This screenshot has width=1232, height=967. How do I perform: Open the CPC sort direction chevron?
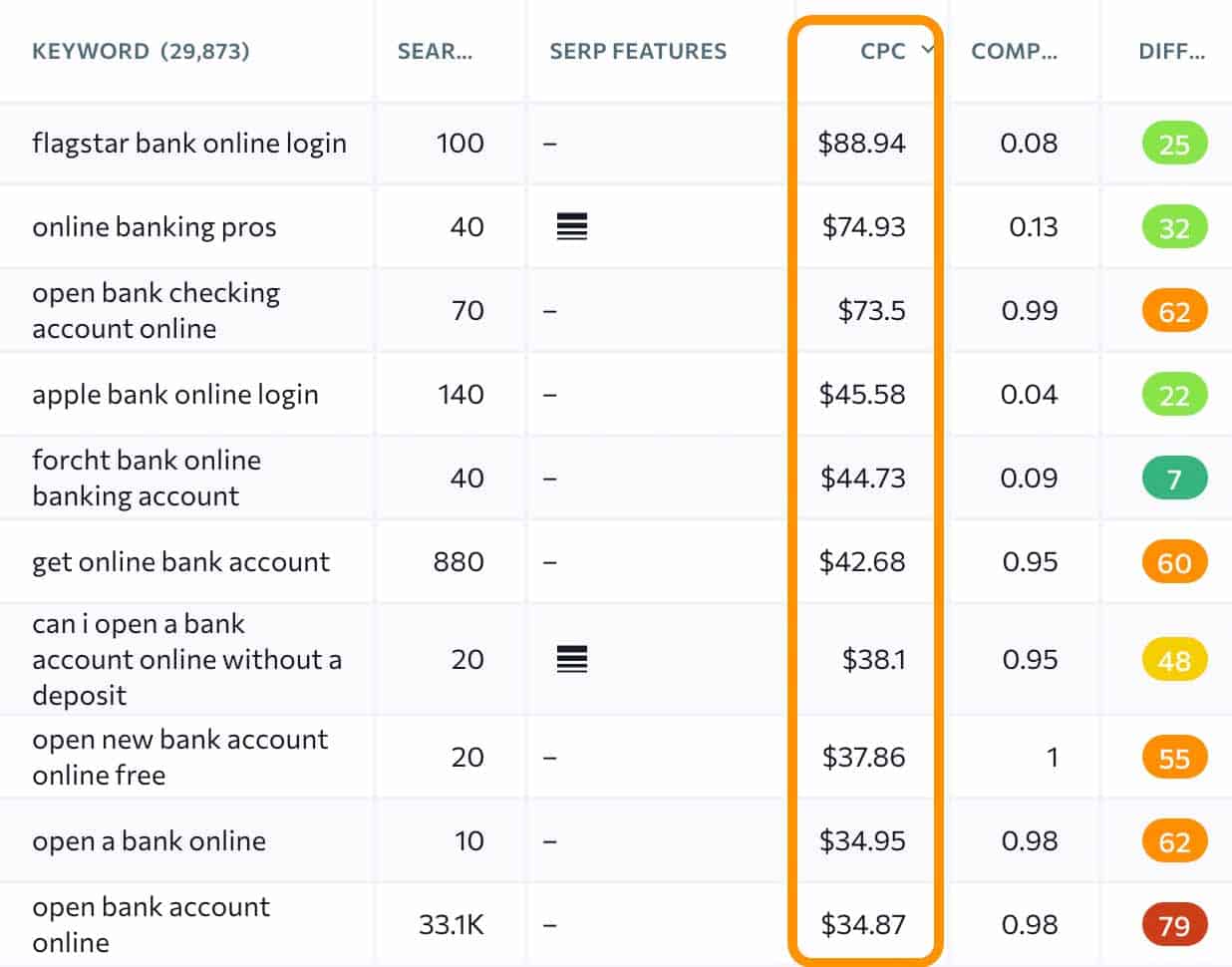click(927, 51)
